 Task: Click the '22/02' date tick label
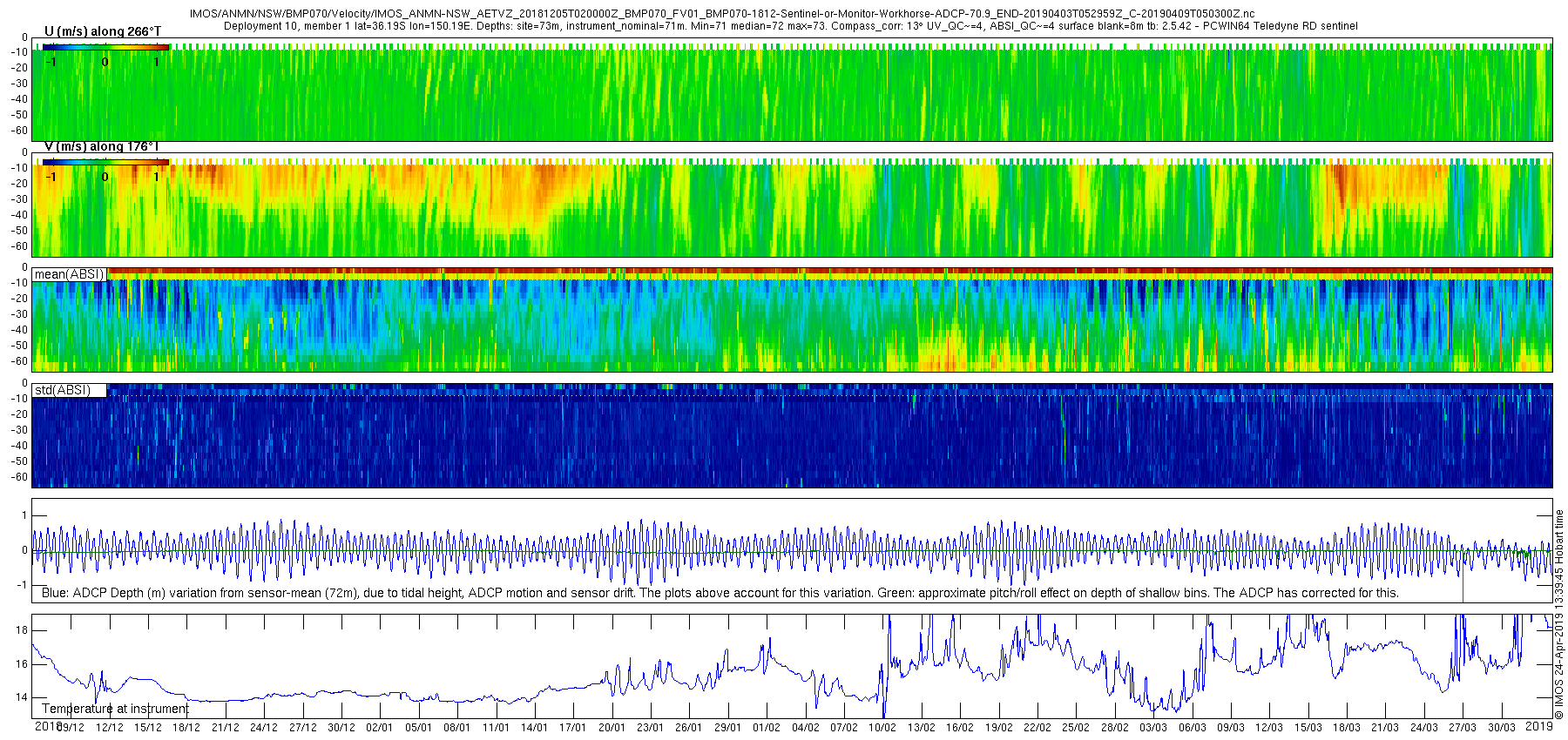1037,728
